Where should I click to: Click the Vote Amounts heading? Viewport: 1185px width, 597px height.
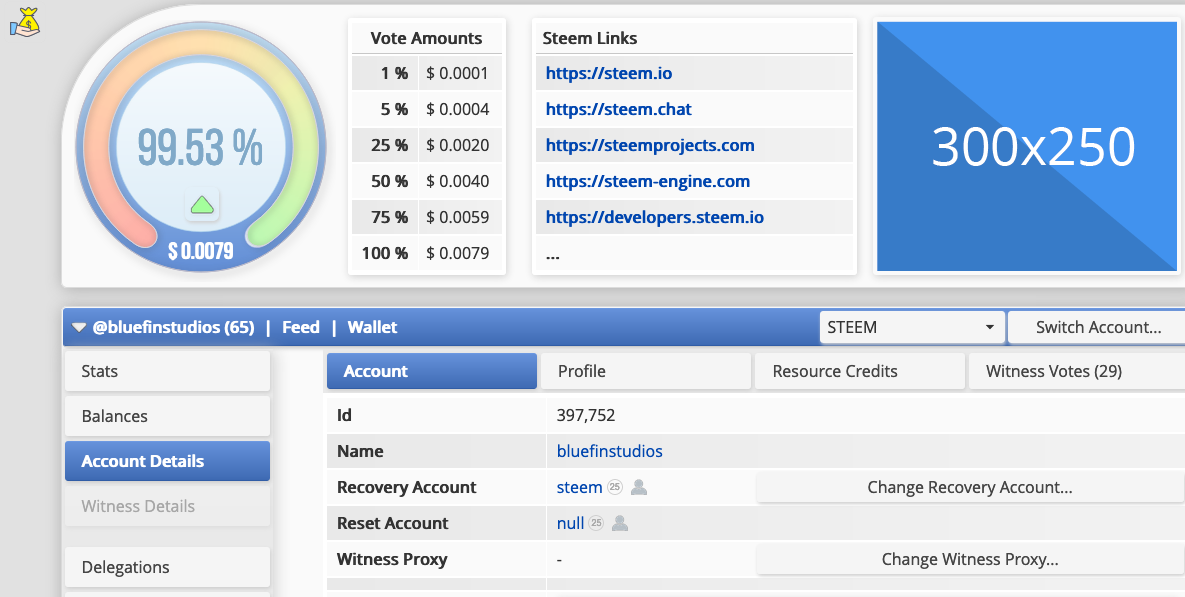(x=426, y=38)
